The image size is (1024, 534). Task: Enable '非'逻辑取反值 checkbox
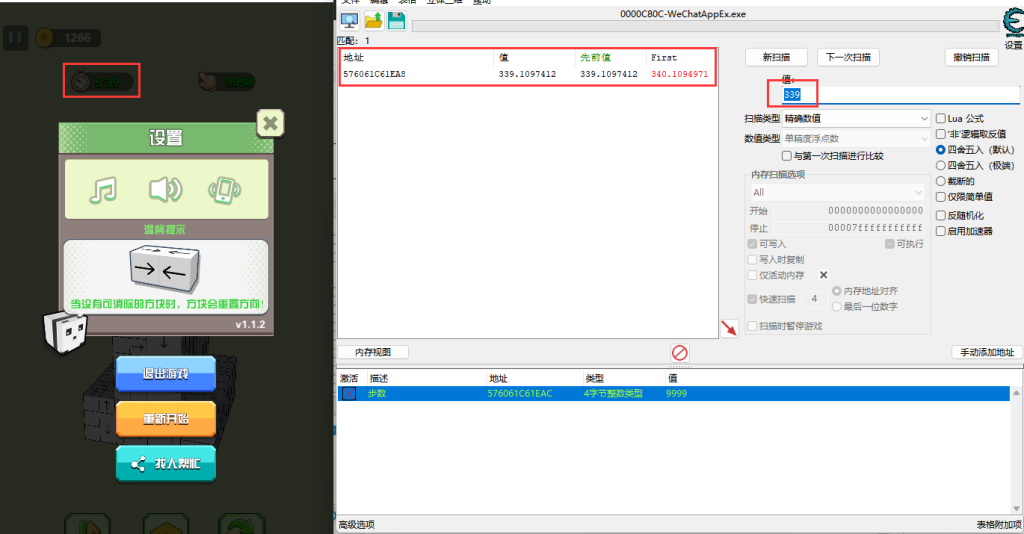pos(941,134)
